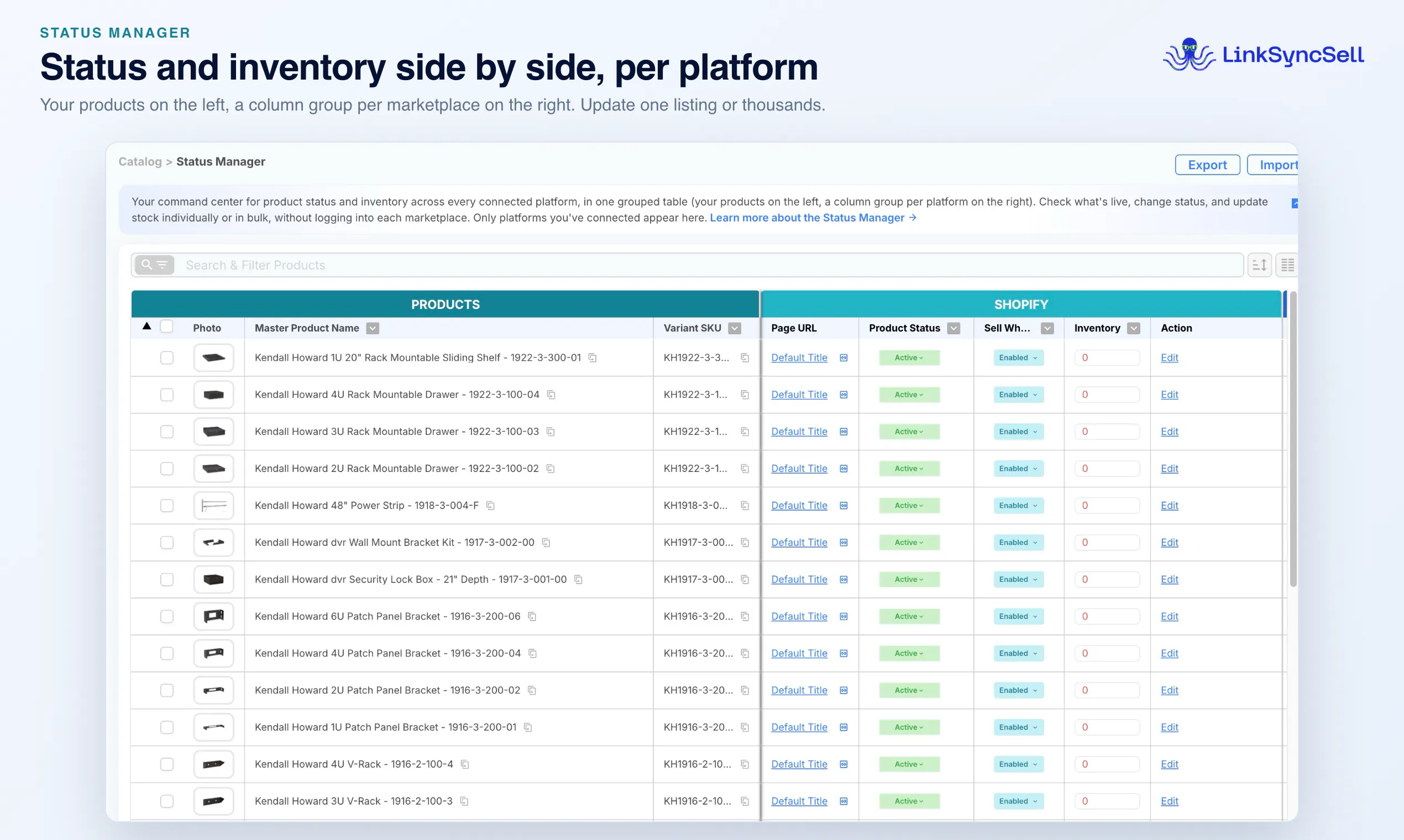Screen dimensions: 1404x840
Task: Open page link icon beside 3U Rack Drawer Default Title
Action: 844,432
